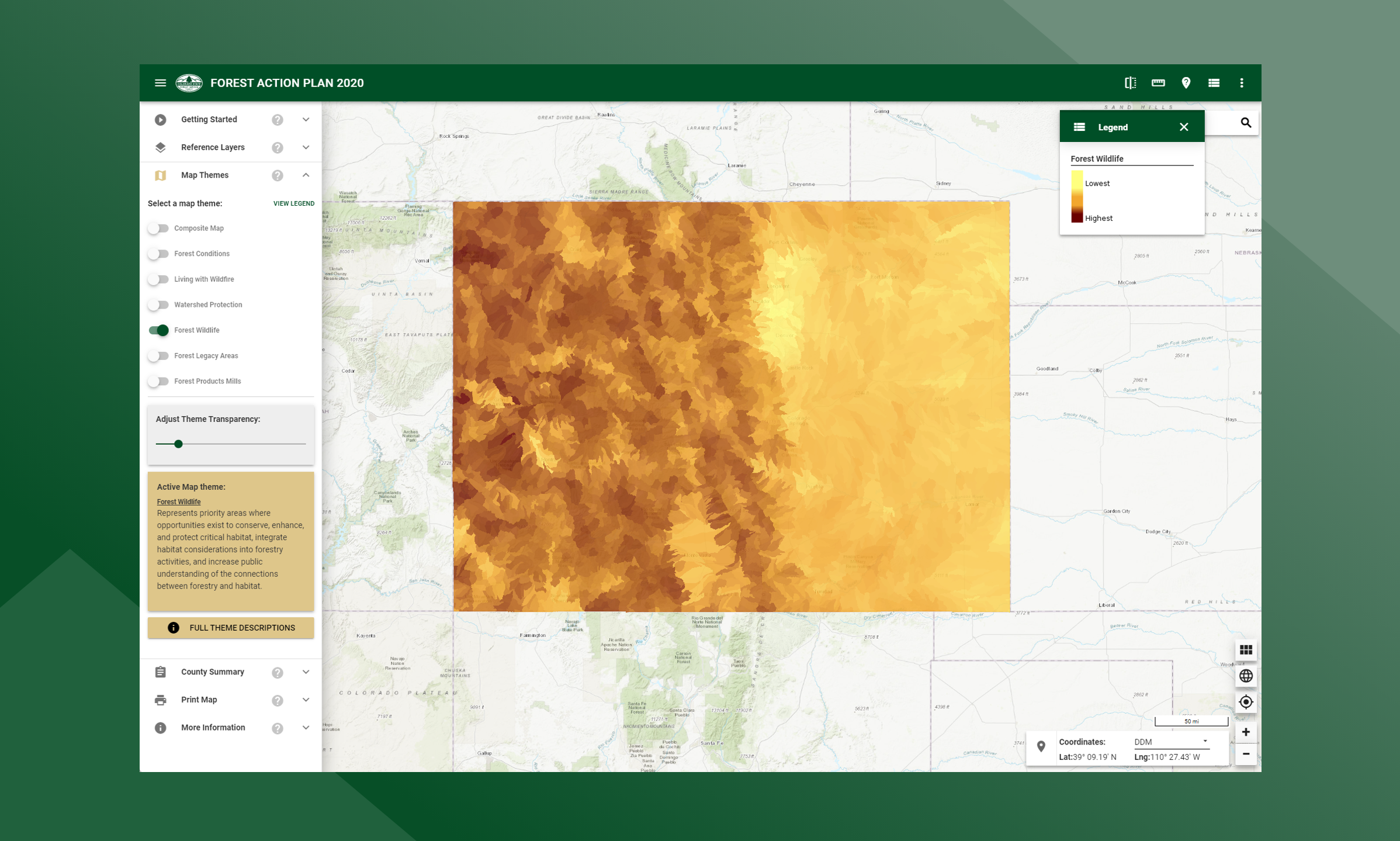
Task: Collapse the Map Themes section chevron
Action: tap(306, 175)
